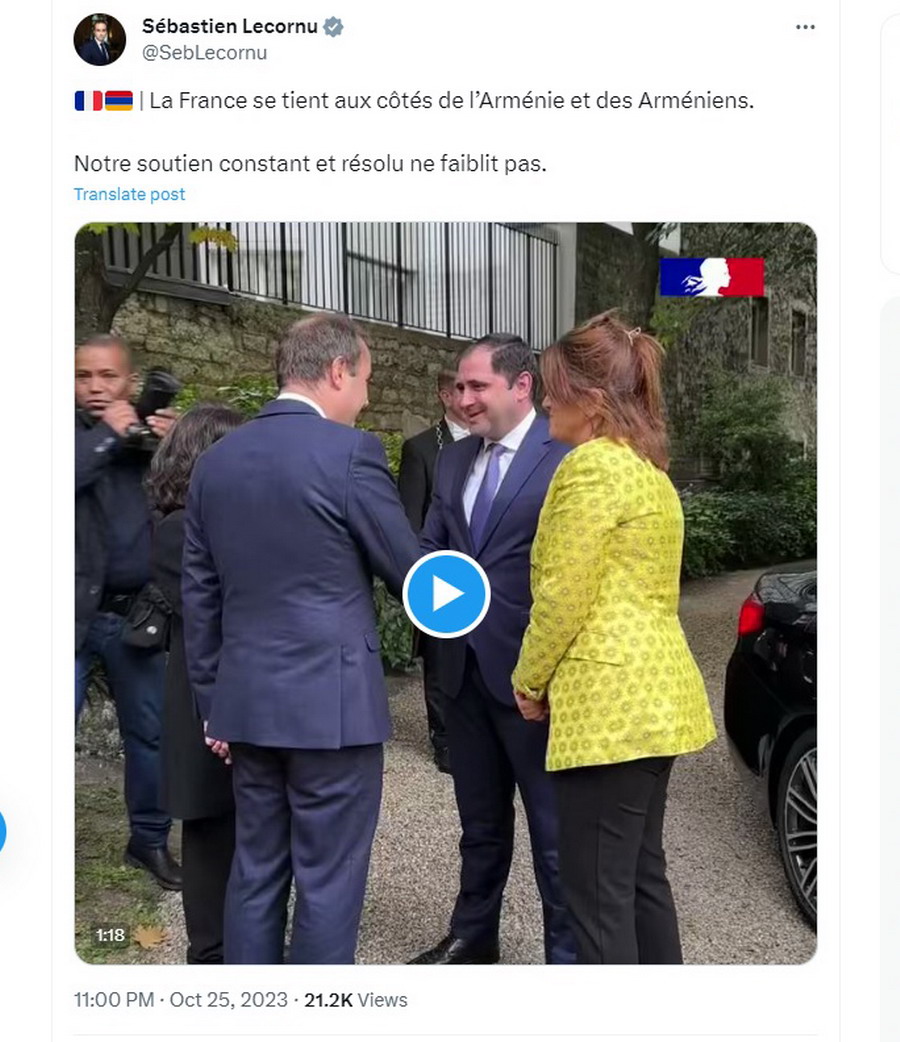Open the three-dot more options menu
Viewport: 900px width, 1042px height.
click(x=805, y=27)
